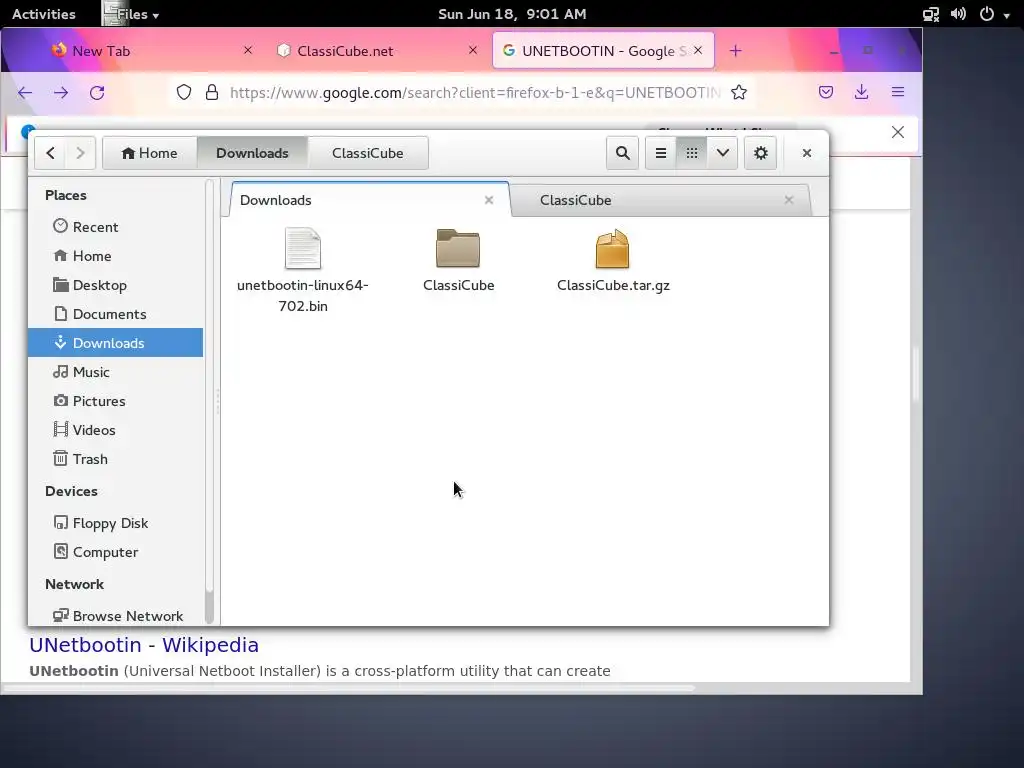Open search in Files window
Screen dimensions: 1024x768
pos(622,153)
